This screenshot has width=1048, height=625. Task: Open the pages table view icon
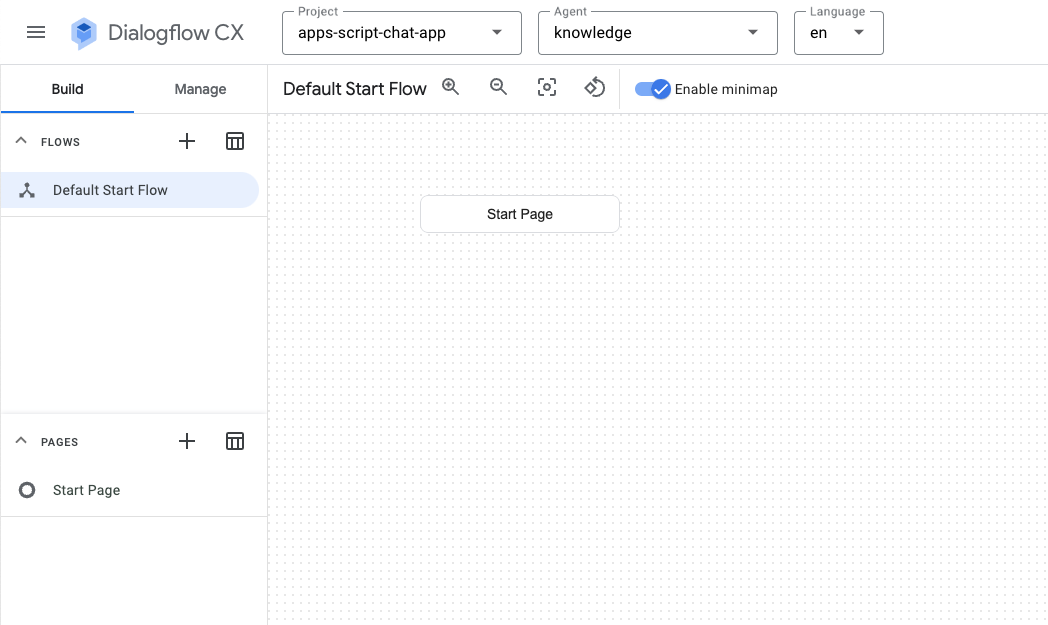(x=235, y=441)
